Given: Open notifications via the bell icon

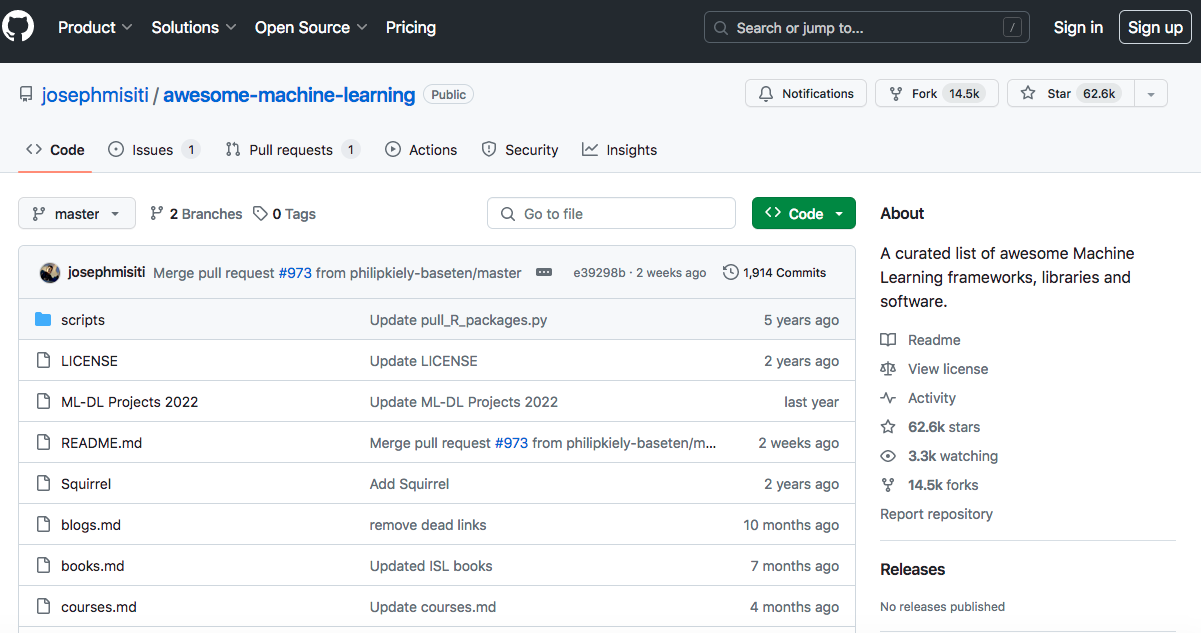Looking at the screenshot, I should point(766,93).
